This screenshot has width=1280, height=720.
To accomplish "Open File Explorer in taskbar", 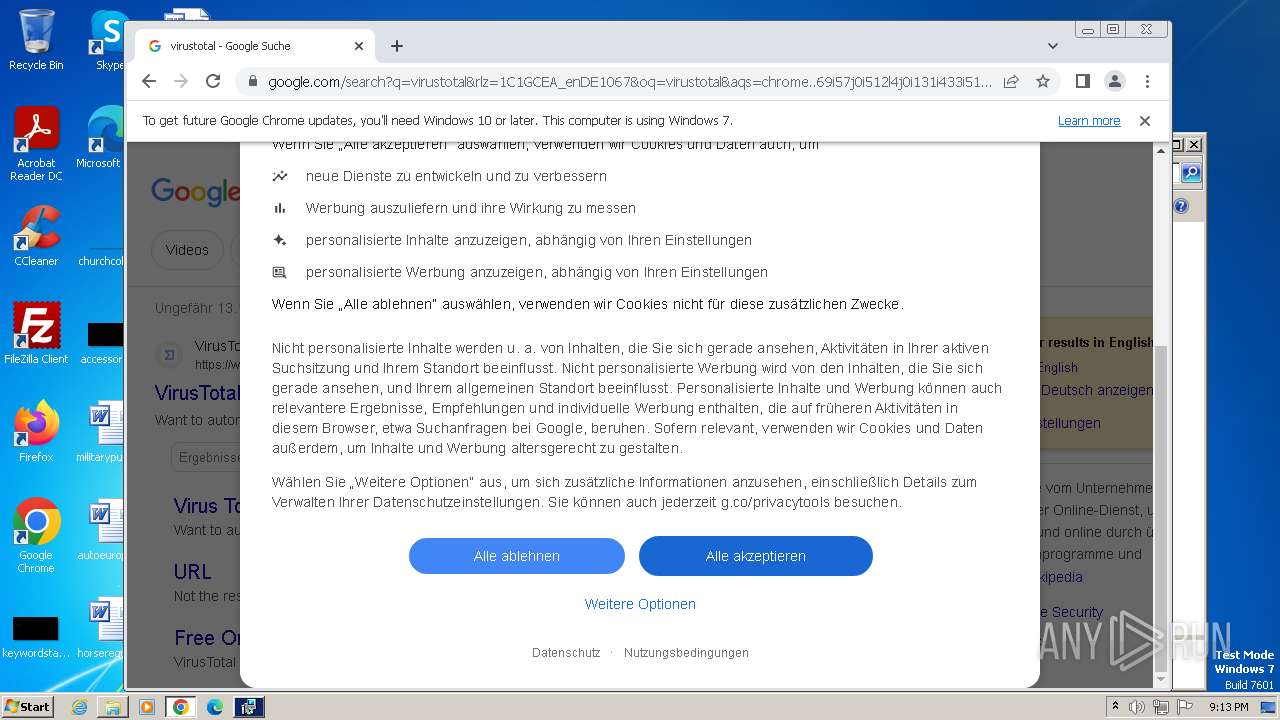I will (x=113, y=707).
